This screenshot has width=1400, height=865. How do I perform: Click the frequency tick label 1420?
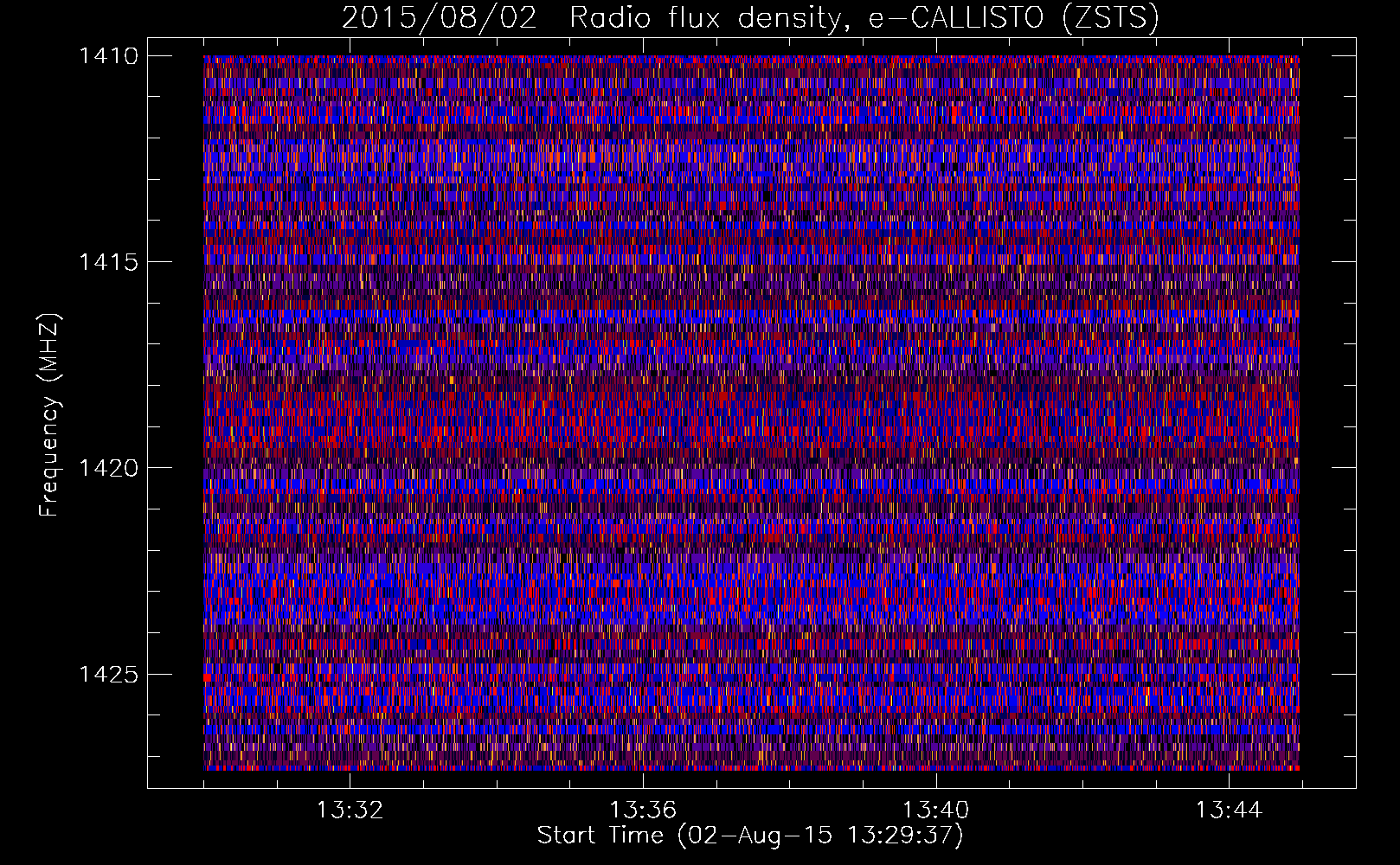point(108,468)
